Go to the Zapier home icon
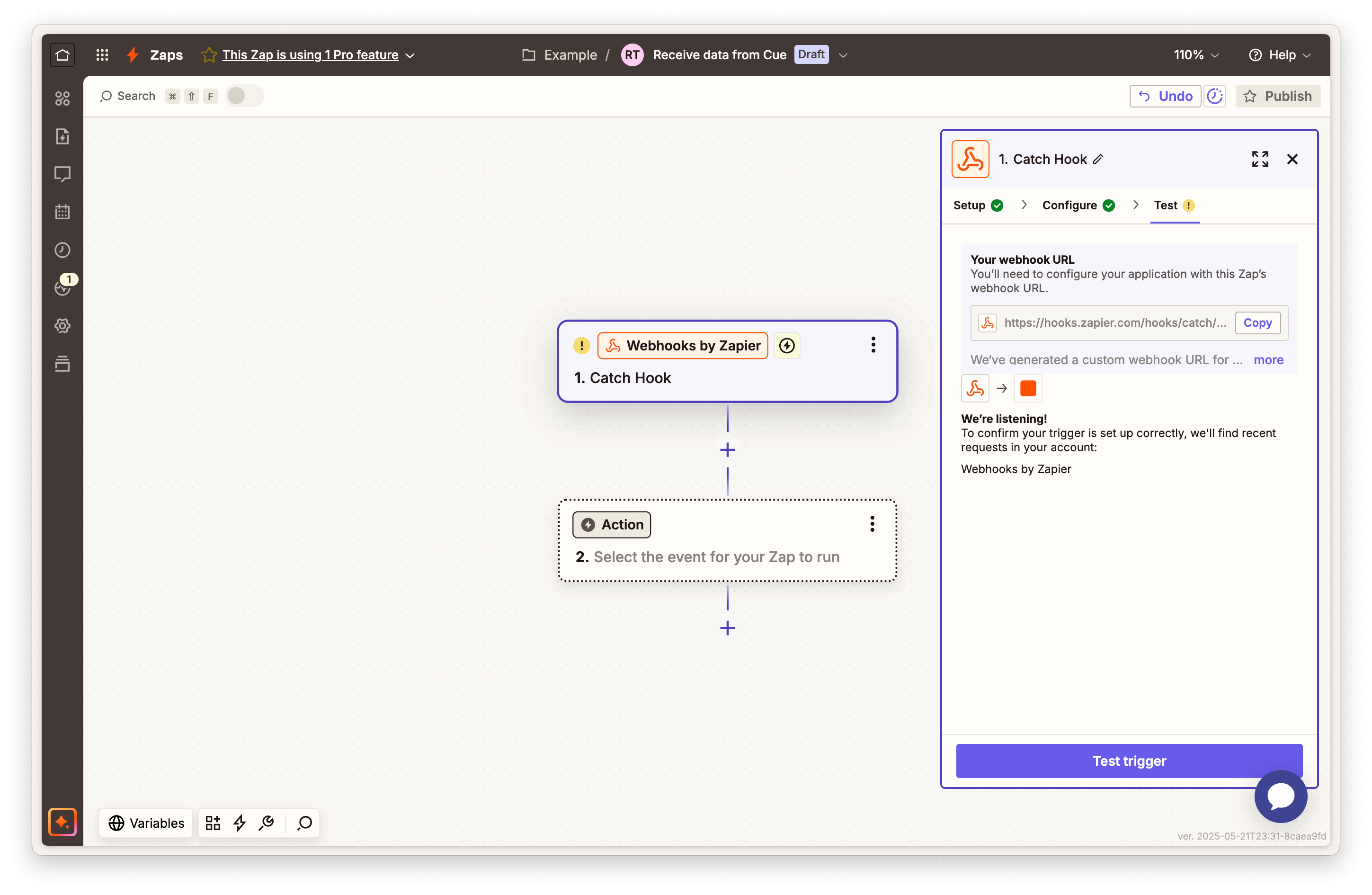1372x895 pixels. [x=62, y=55]
